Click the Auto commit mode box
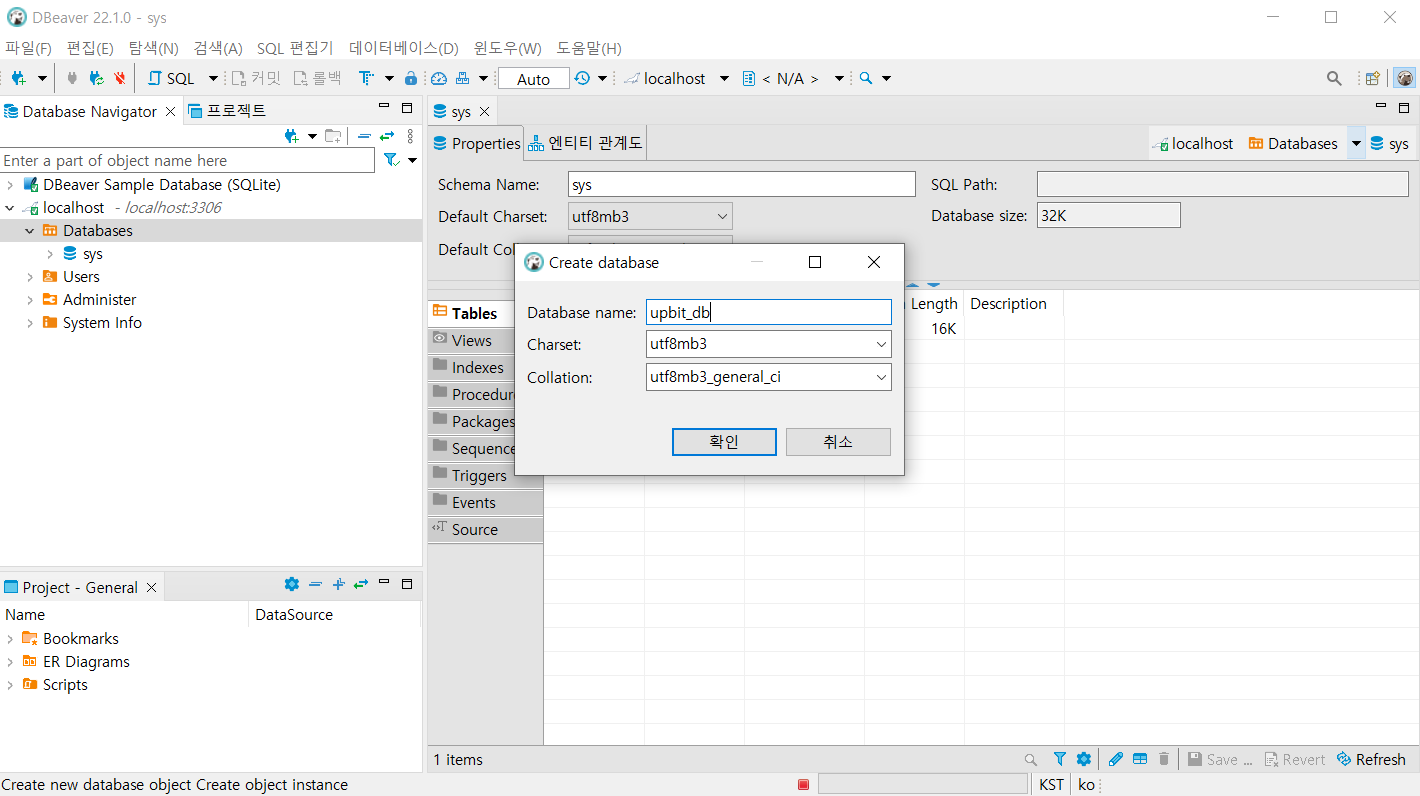The image size is (1420, 796). click(533, 78)
